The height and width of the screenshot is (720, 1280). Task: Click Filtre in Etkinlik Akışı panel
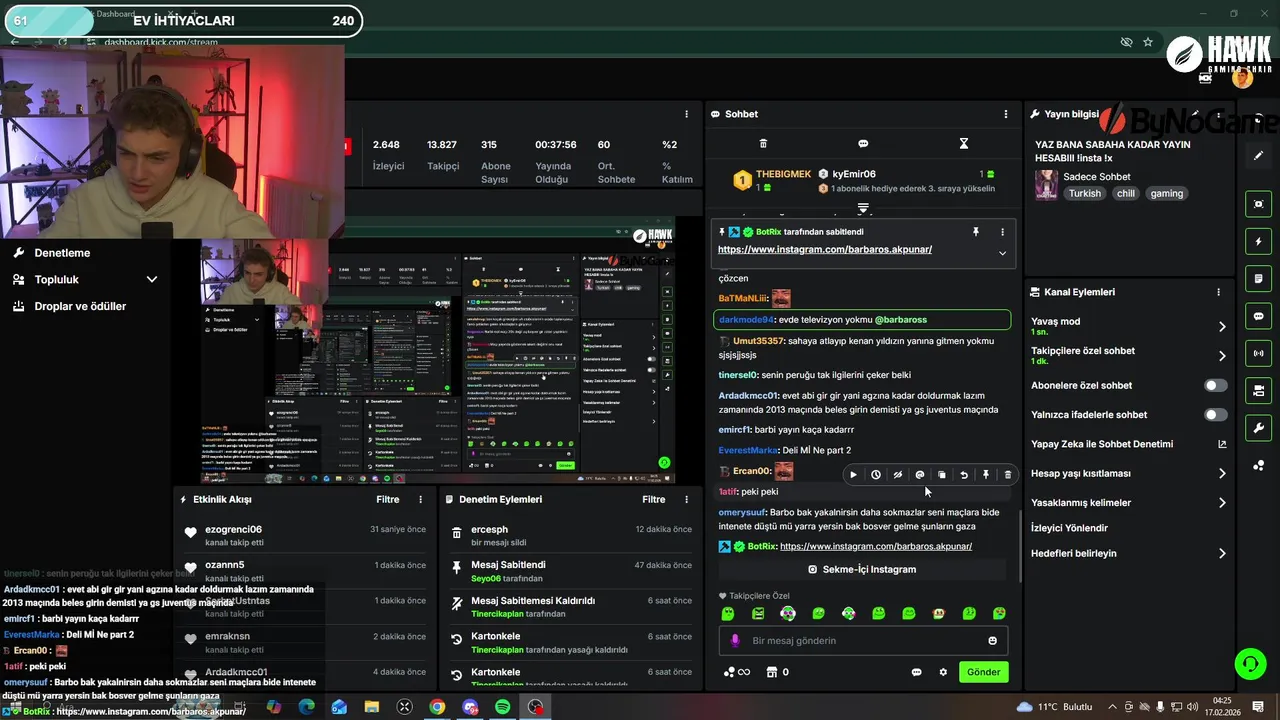388,499
